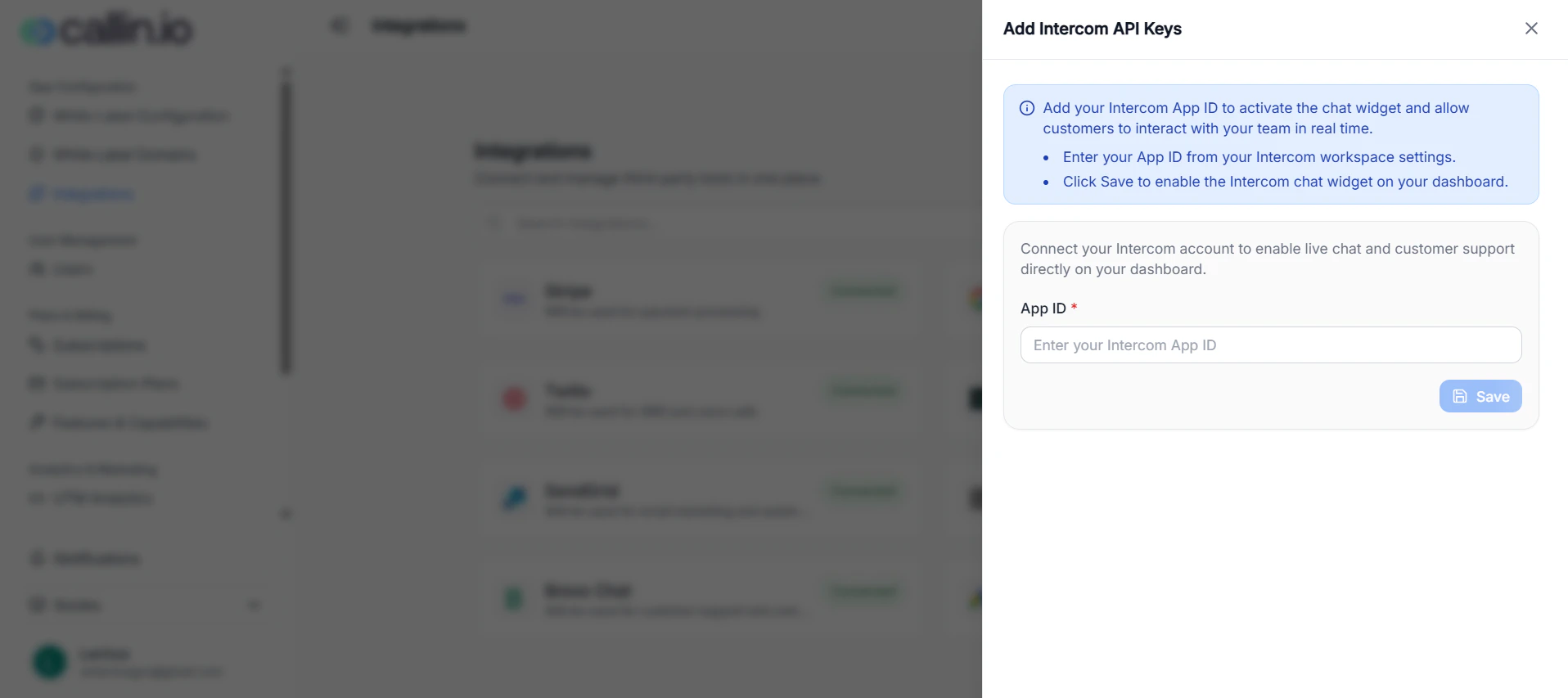Click the info icon in the blue Intercom banner
The image size is (1568, 698).
pos(1025,107)
